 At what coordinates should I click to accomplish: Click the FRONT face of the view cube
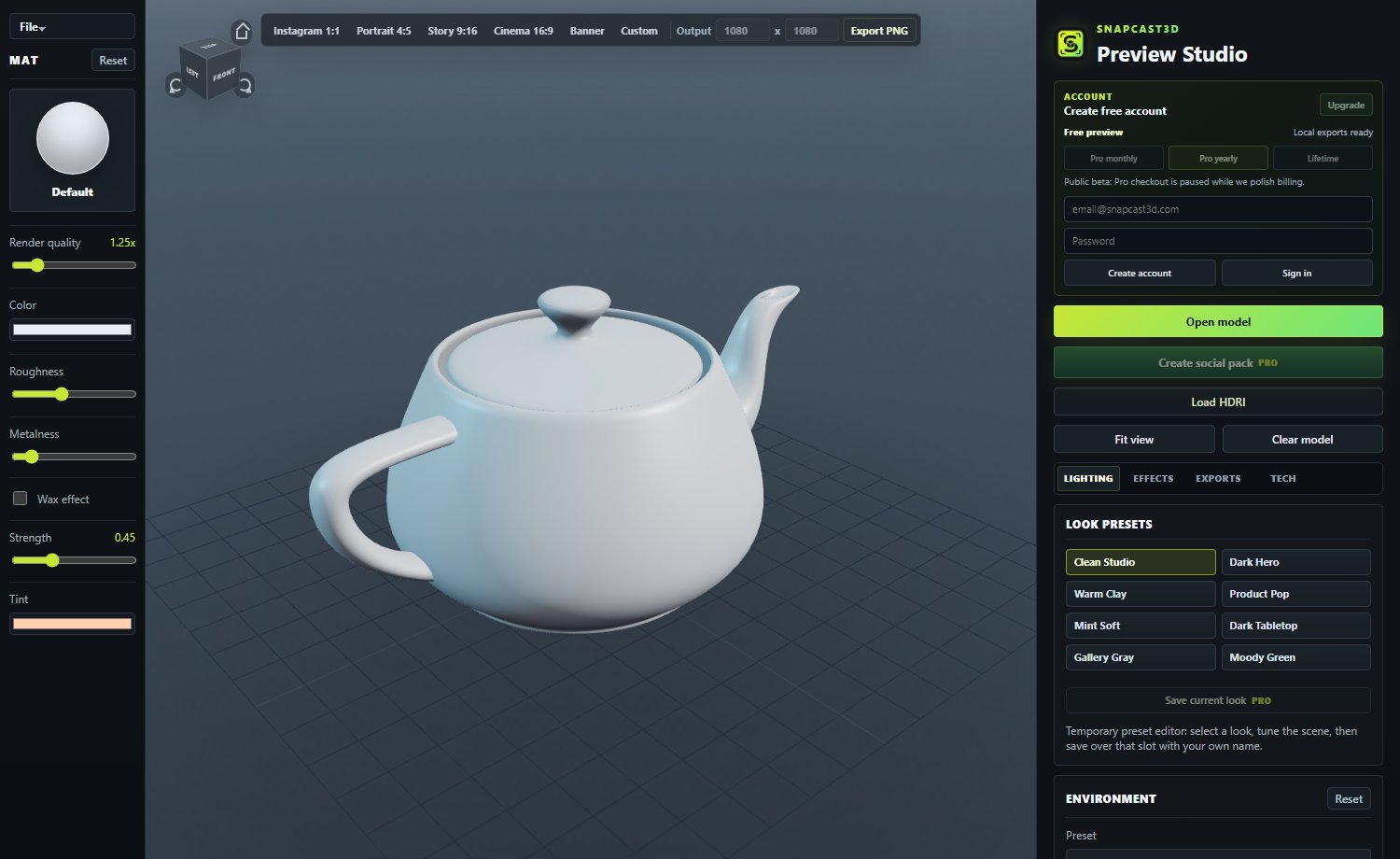click(224, 75)
